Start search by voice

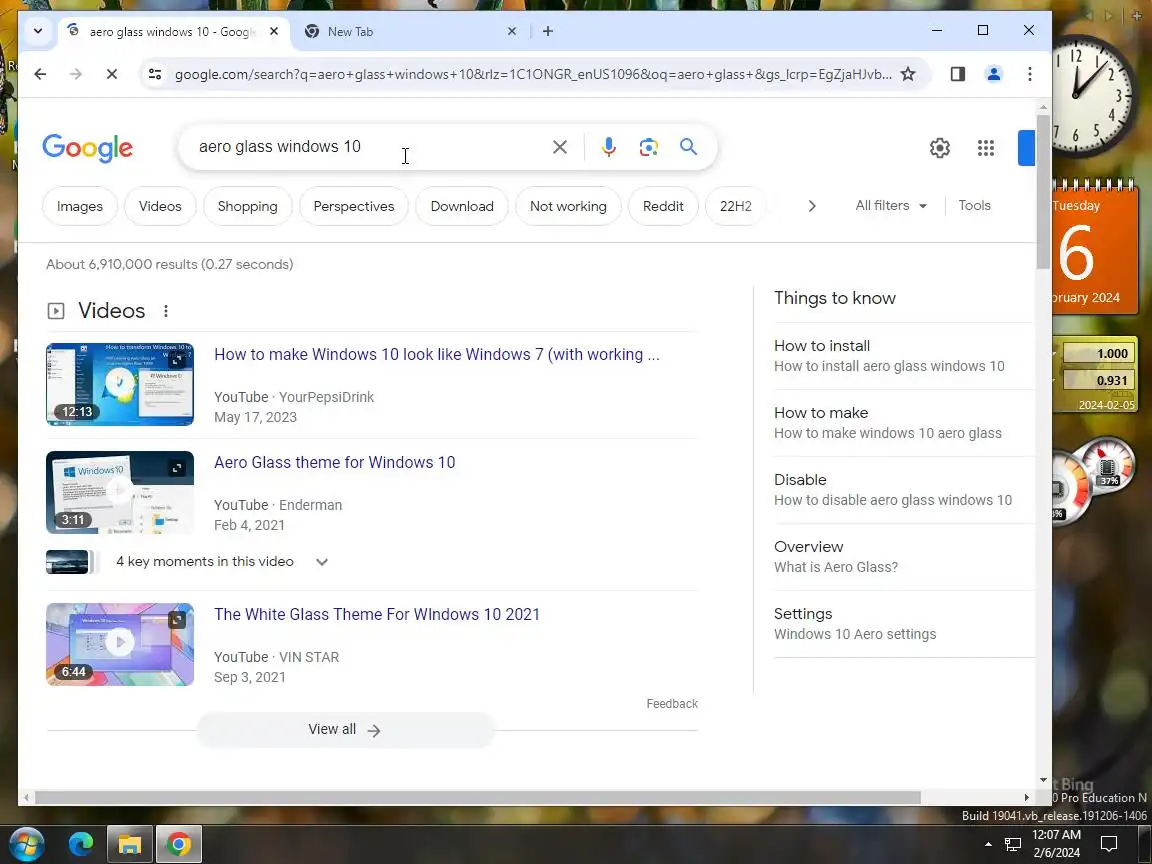pos(608,147)
